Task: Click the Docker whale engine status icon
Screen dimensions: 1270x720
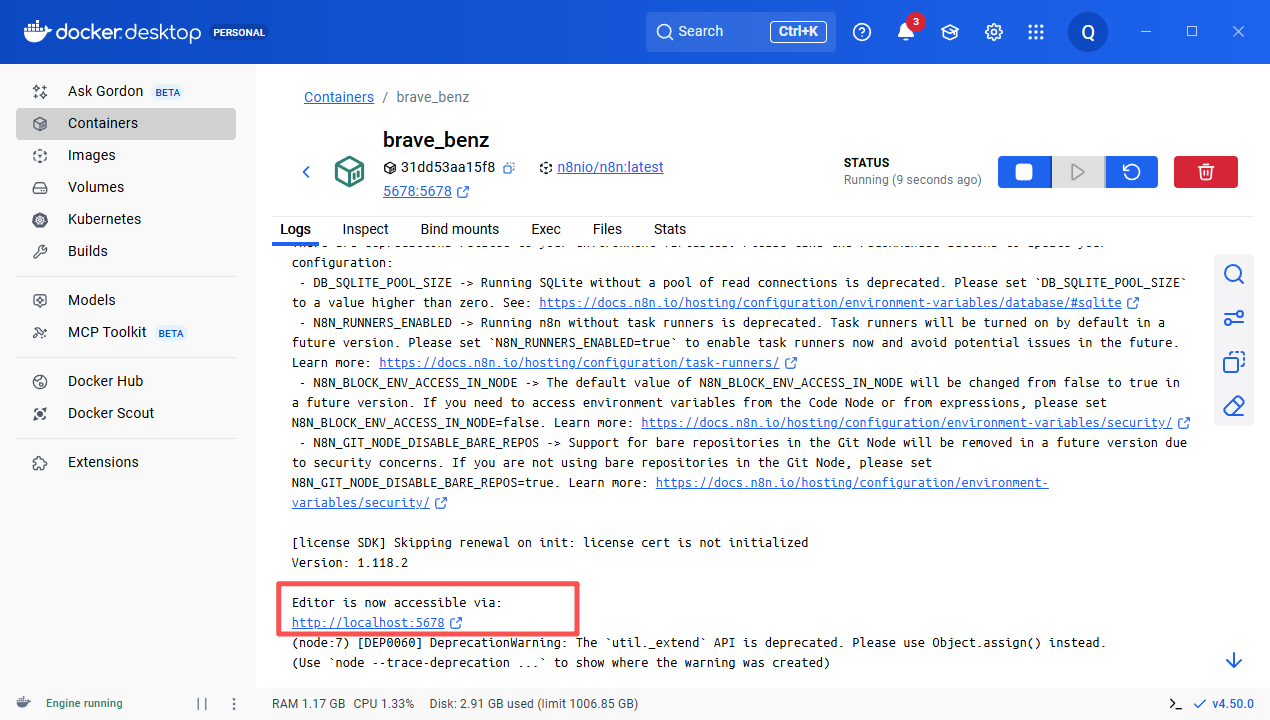Action: click(x=23, y=703)
